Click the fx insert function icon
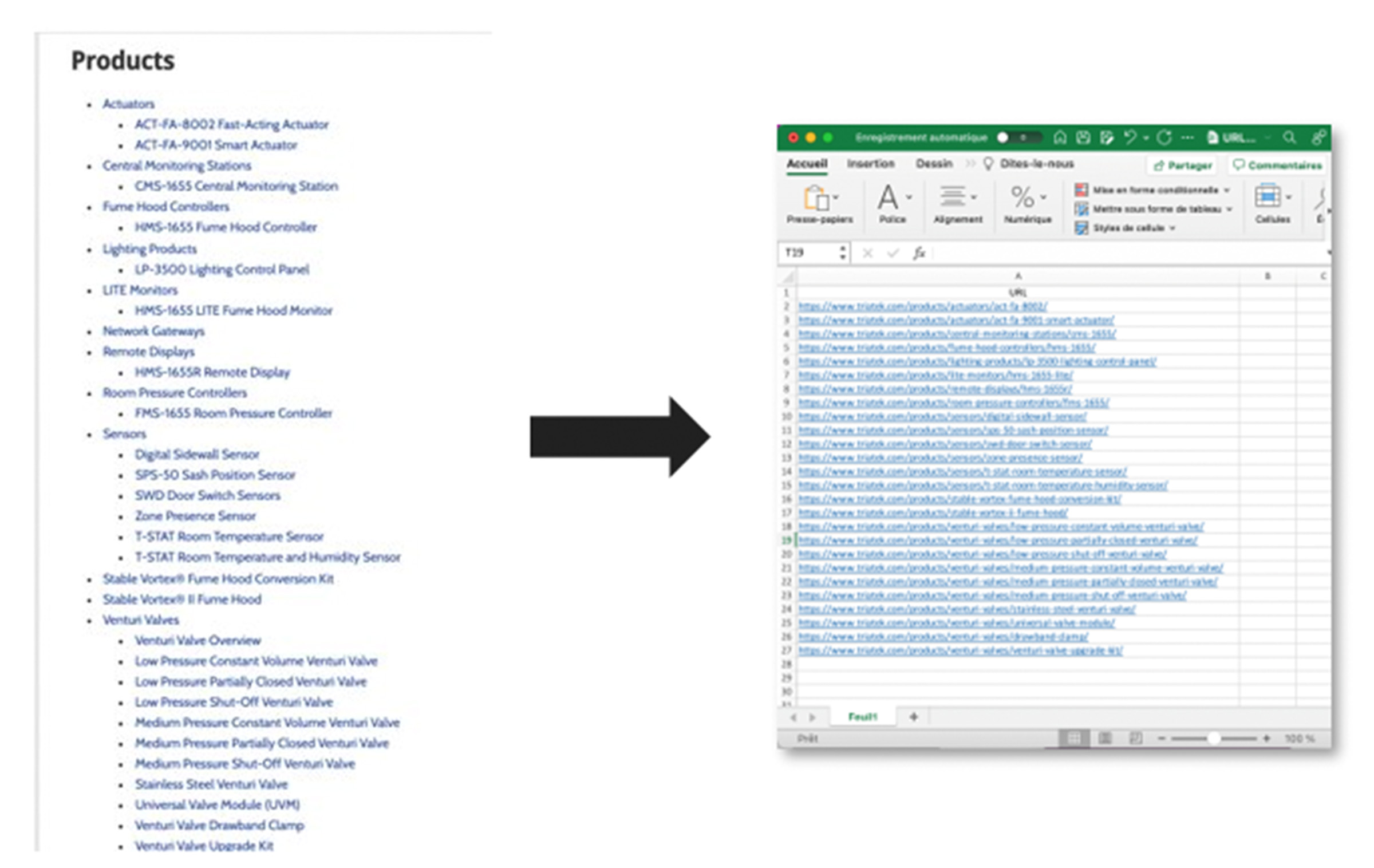 point(919,252)
